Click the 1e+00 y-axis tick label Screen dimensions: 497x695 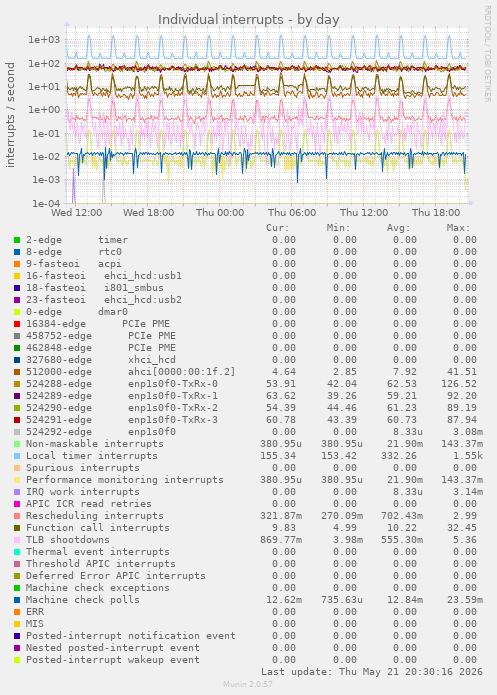pyautogui.click(x=44, y=110)
